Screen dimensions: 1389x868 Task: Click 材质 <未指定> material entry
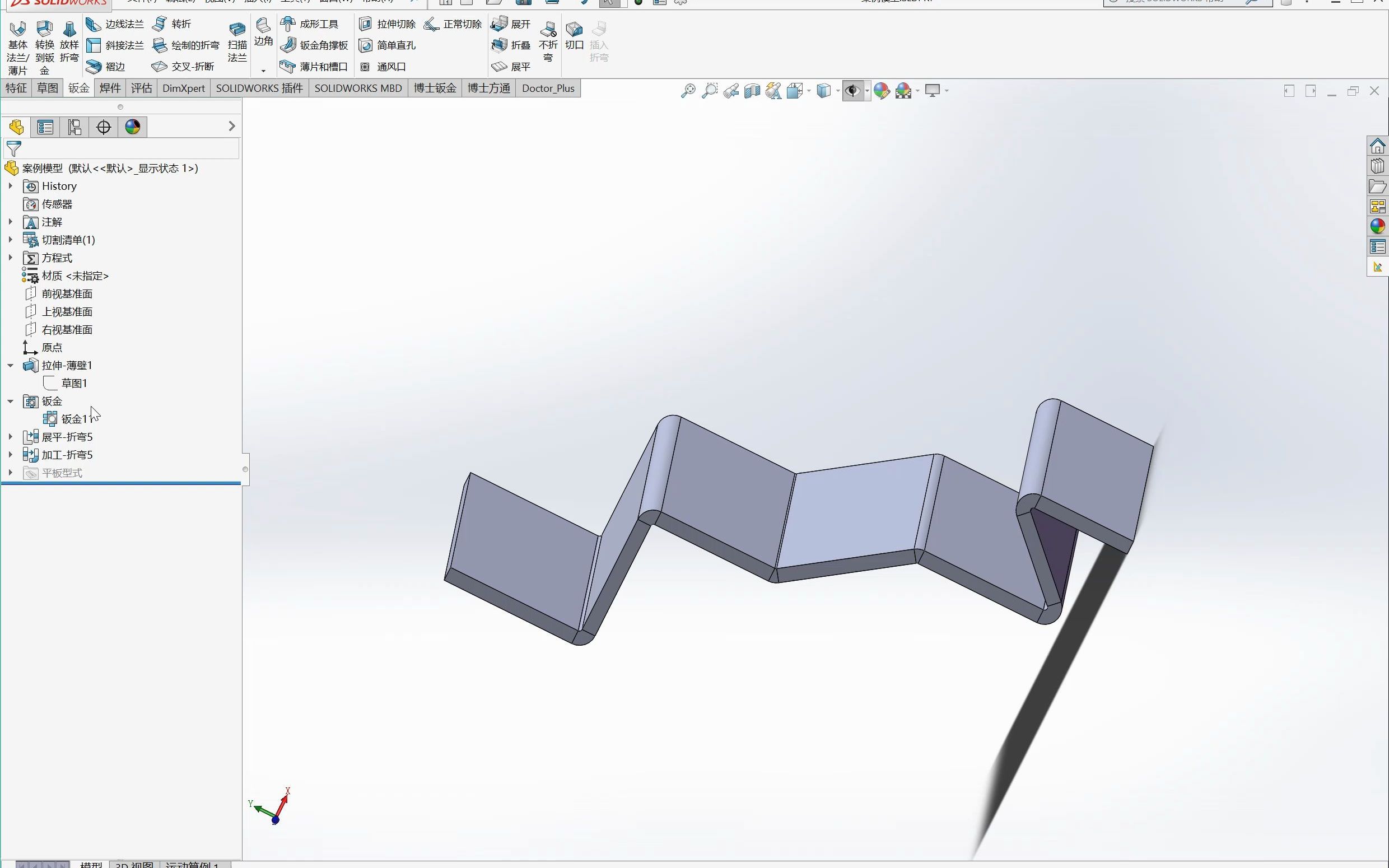tap(74, 276)
